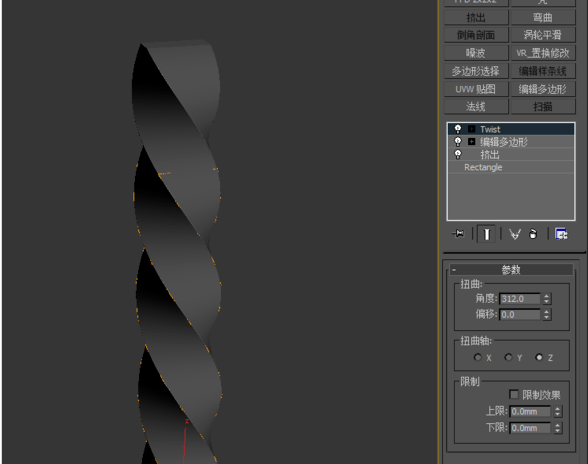
Task: Apply the VR_置换修改 modifier button
Action: 543,53
